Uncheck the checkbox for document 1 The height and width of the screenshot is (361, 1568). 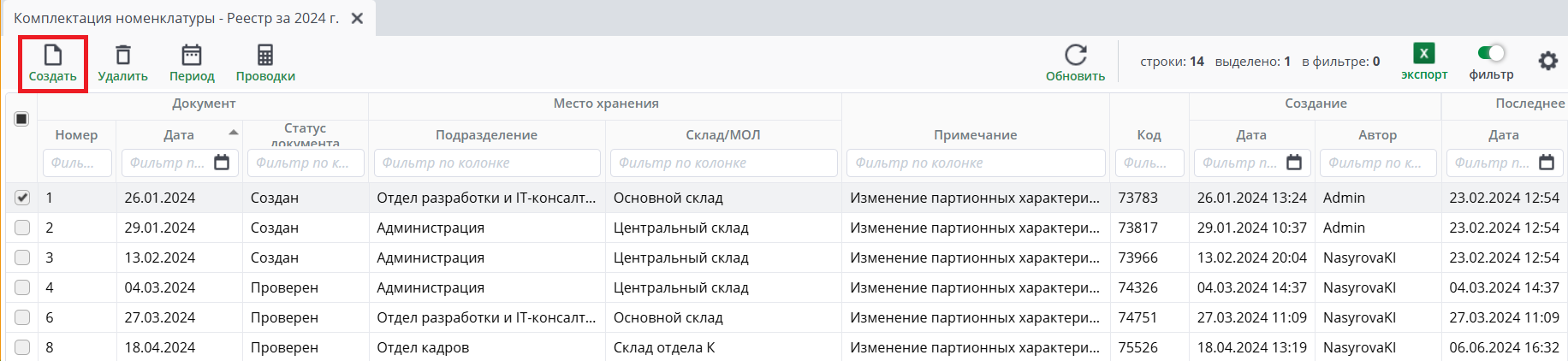(x=22, y=198)
